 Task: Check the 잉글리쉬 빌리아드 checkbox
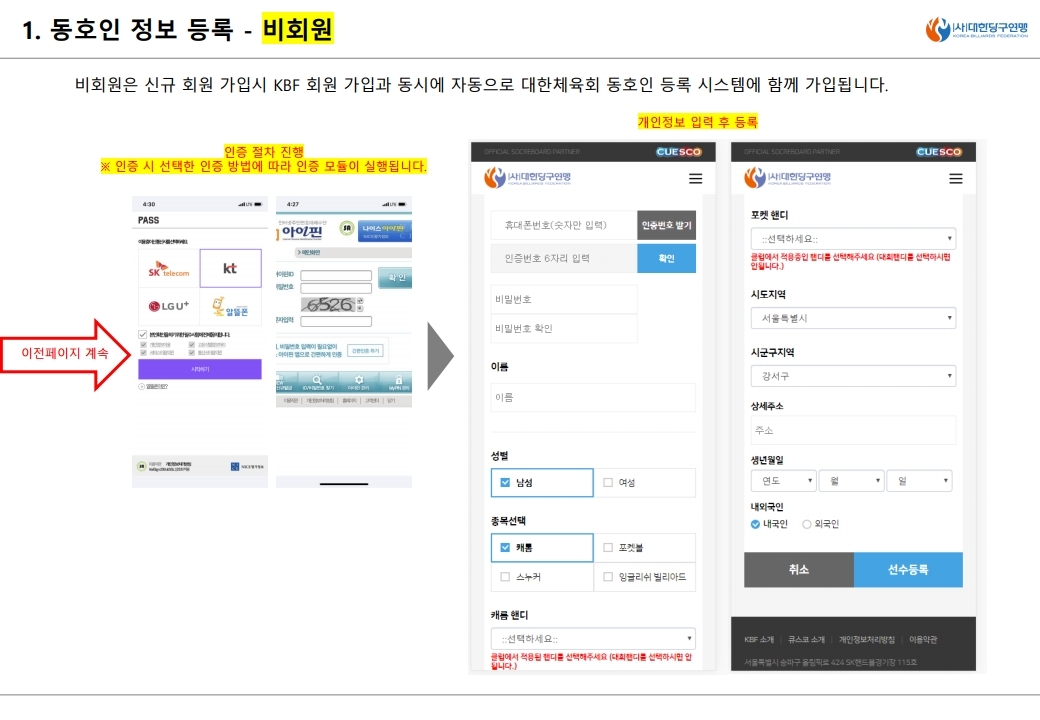608,577
